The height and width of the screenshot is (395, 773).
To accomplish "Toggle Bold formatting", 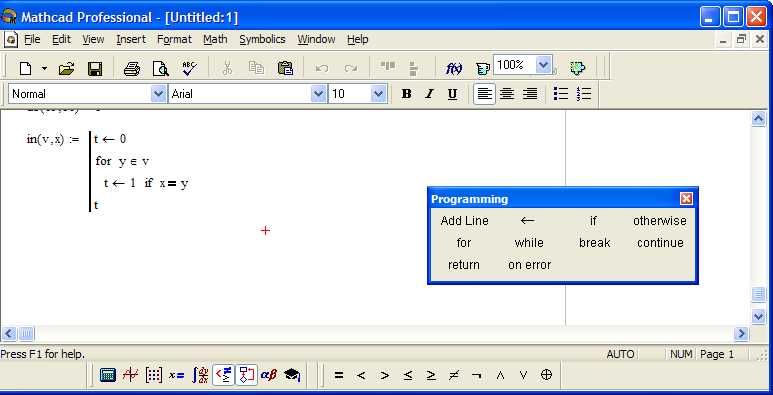I will tap(406, 94).
